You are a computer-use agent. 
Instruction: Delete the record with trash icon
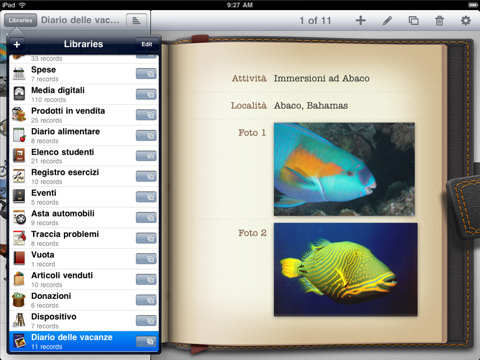(440, 21)
